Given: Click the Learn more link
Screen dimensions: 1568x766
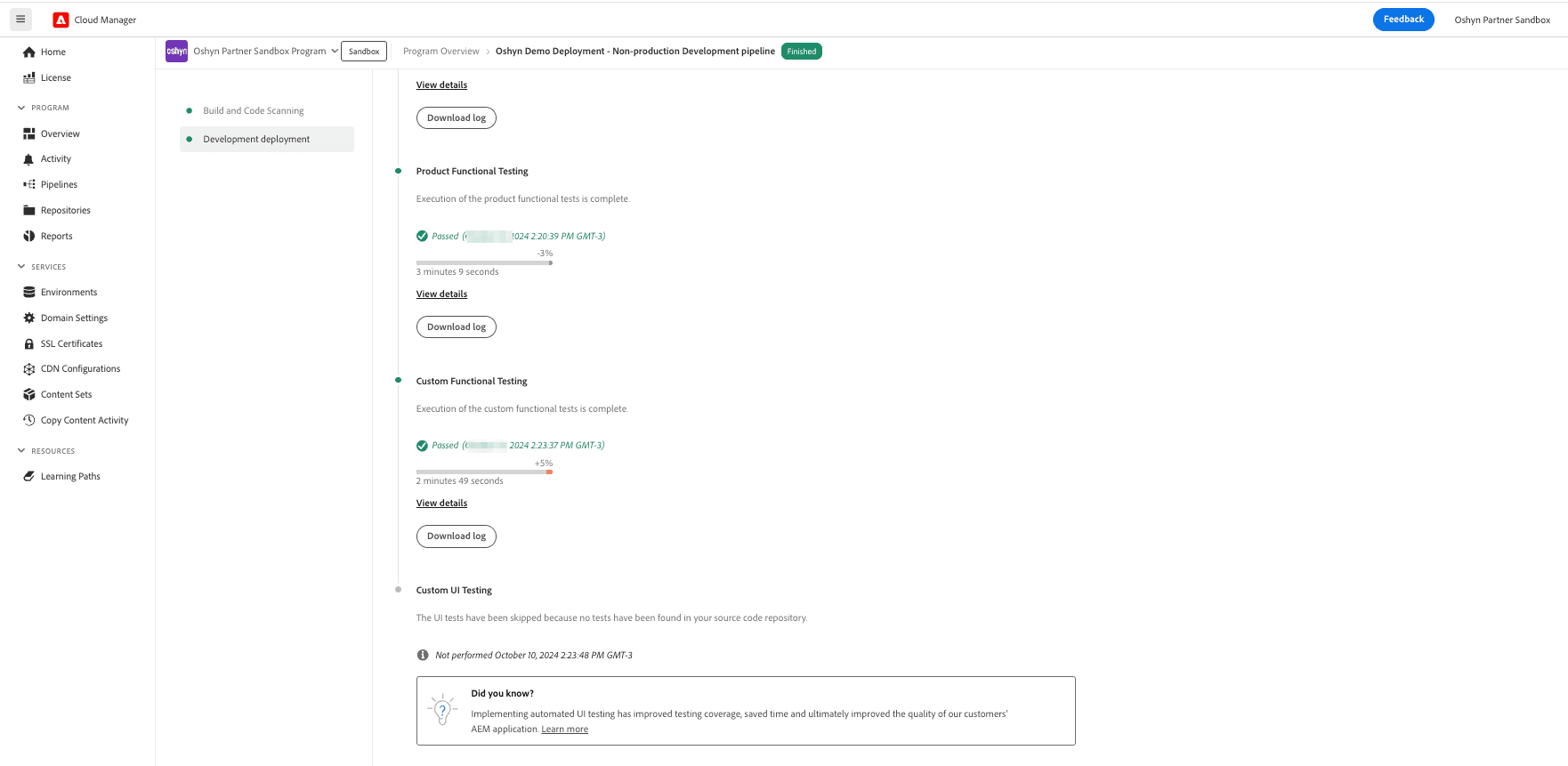Looking at the screenshot, I should point(565,729).
